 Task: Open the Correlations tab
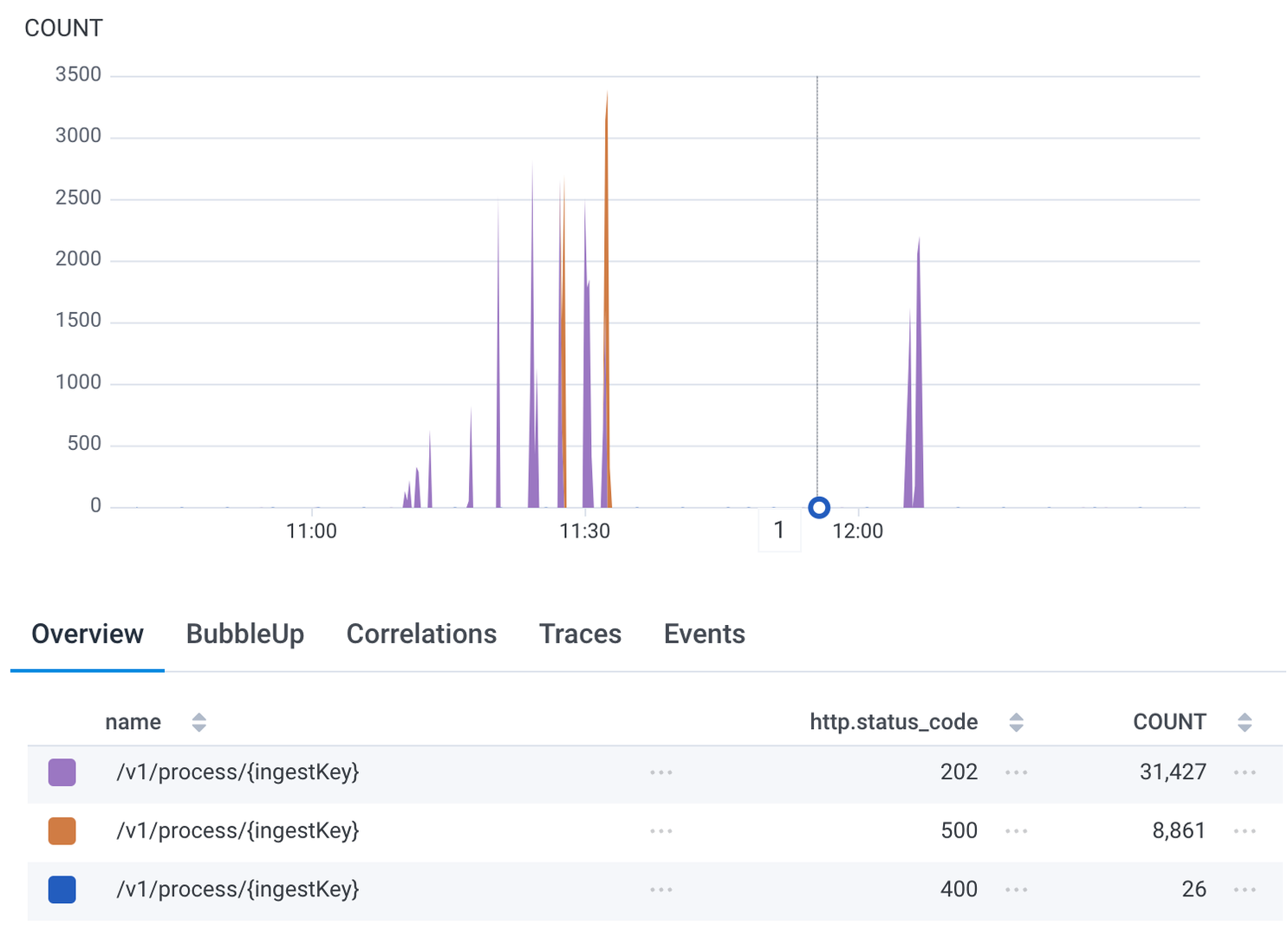(x=421, y=634)
